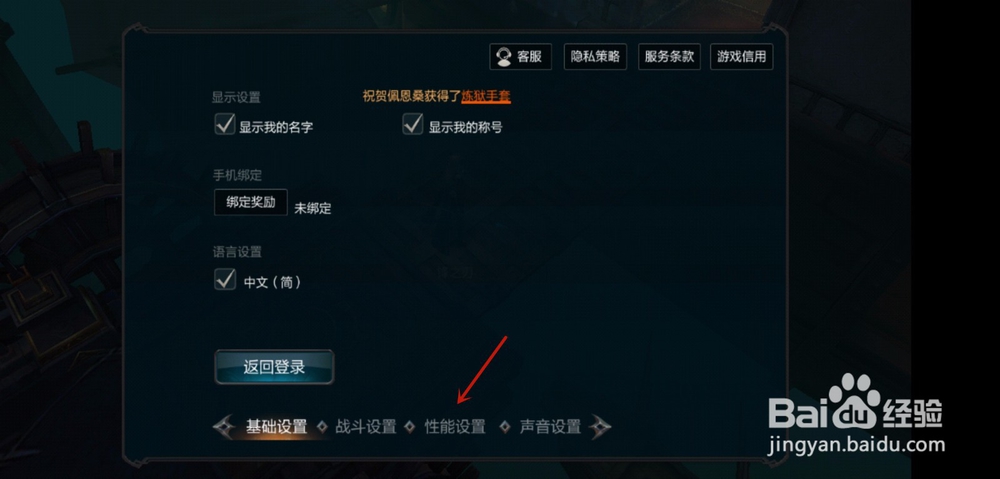
Task: Select the 基础设置 tab
Action: click(276, 427)
